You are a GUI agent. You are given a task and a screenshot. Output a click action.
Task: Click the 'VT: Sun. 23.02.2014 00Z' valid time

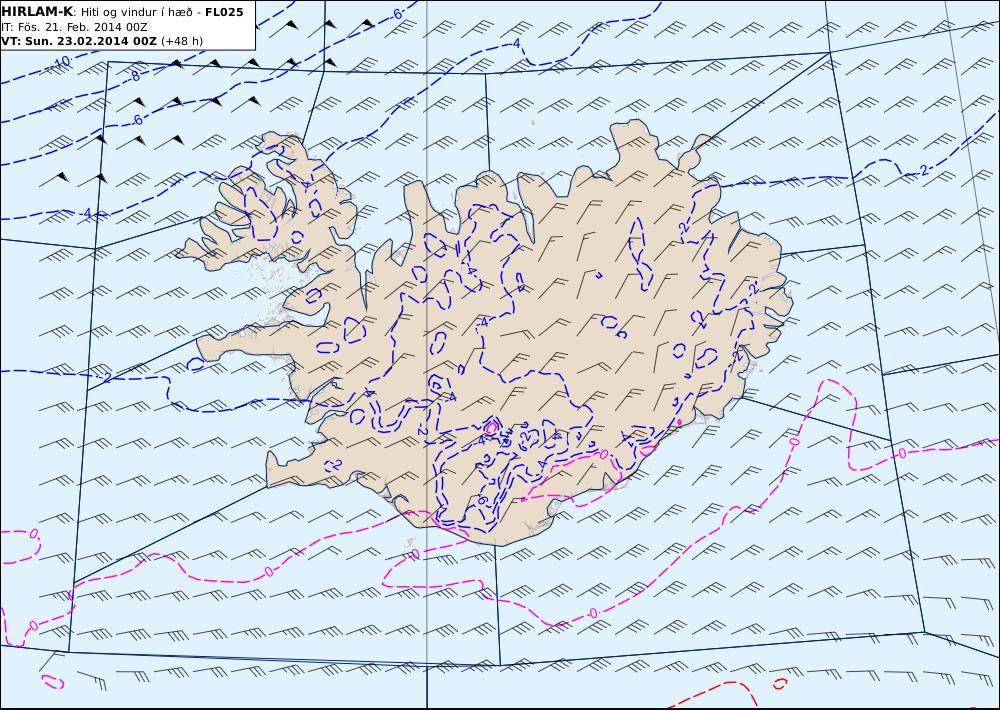(x=78, y=41)
